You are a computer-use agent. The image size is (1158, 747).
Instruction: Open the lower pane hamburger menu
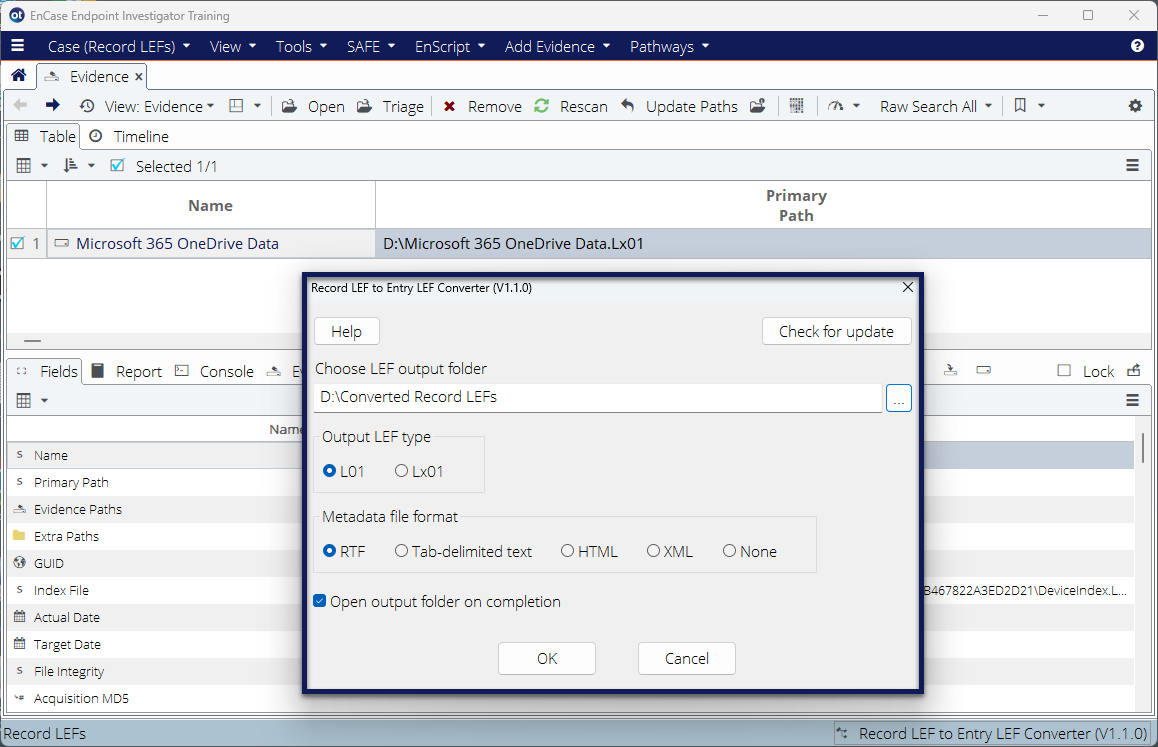1132,400
